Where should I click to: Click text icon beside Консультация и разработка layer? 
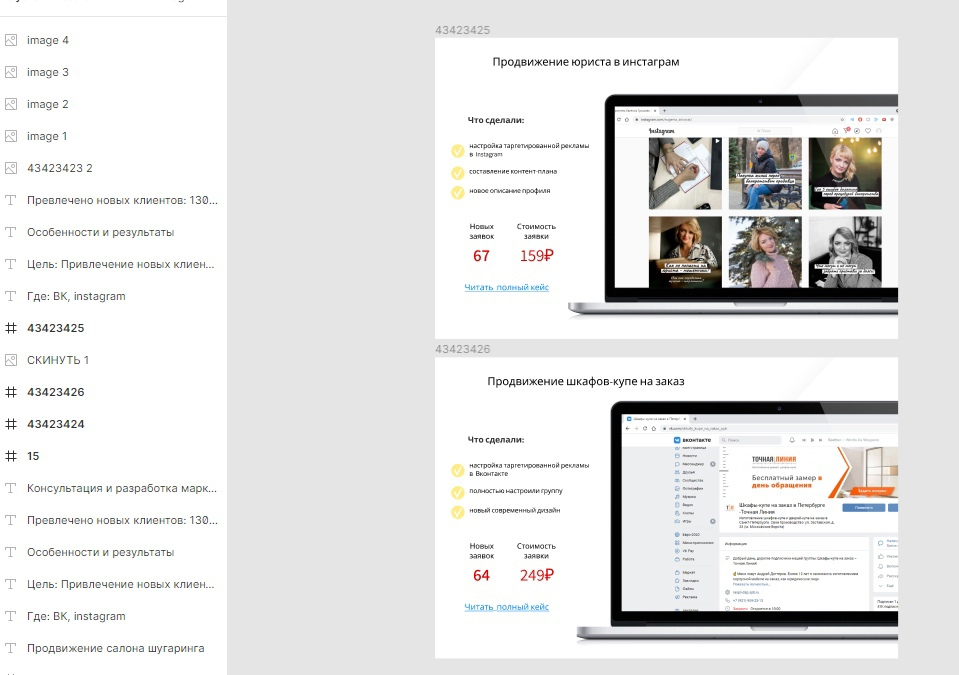pos(11,488)
